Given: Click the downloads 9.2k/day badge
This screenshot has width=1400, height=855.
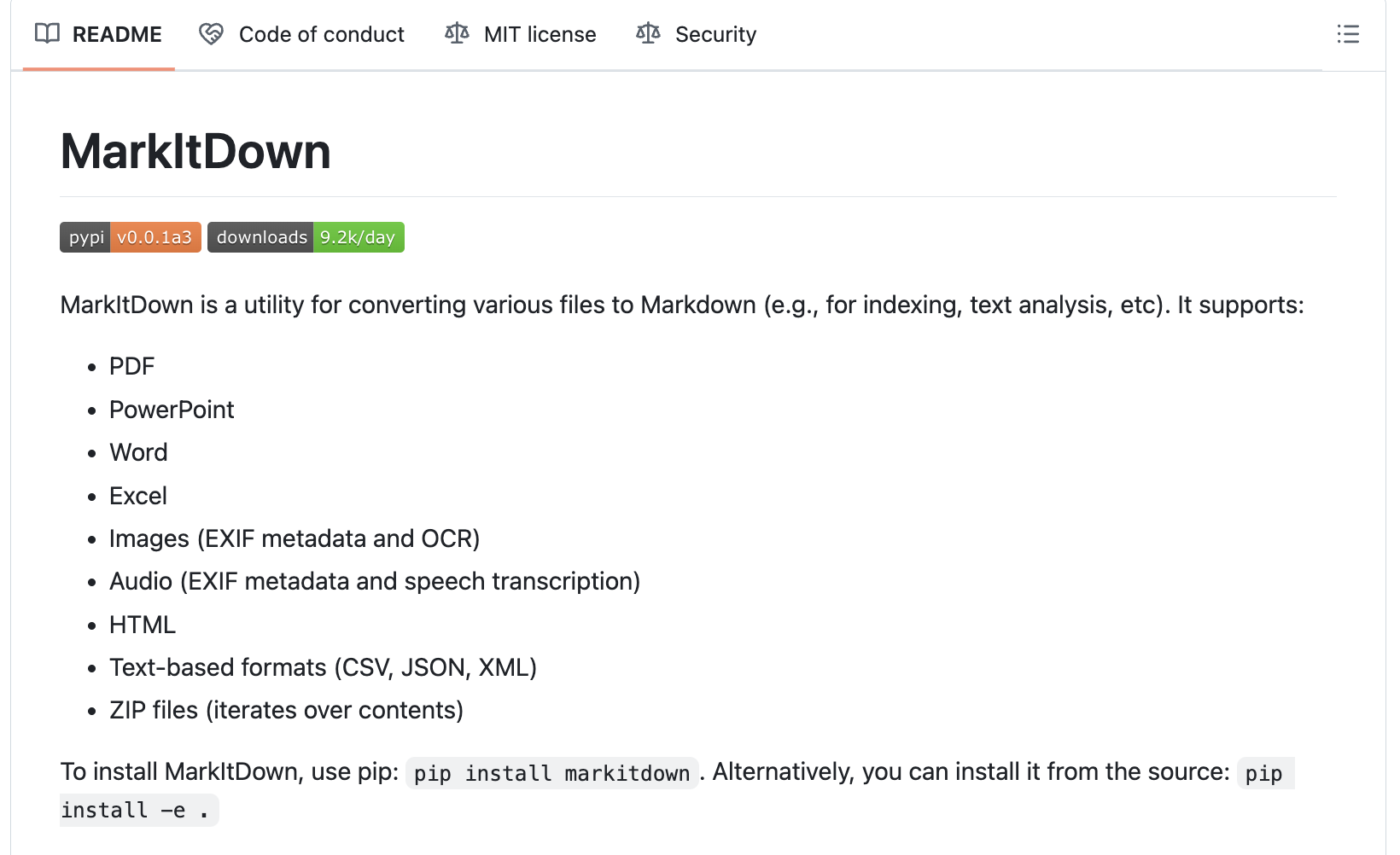Looking at the screenshot, I should pyautogui.click(x=306, y=237).
